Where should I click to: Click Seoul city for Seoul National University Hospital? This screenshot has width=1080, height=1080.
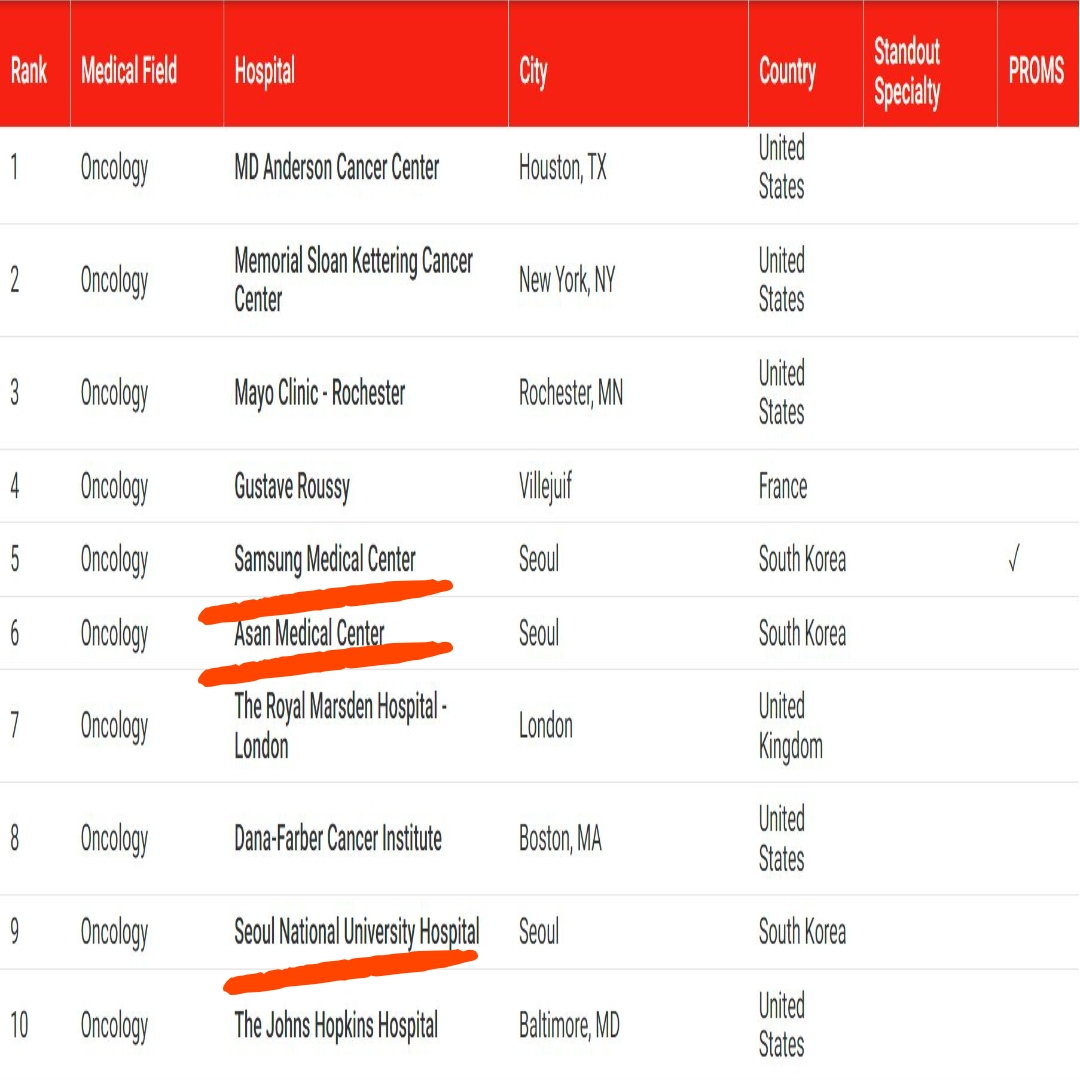point(539,933)
